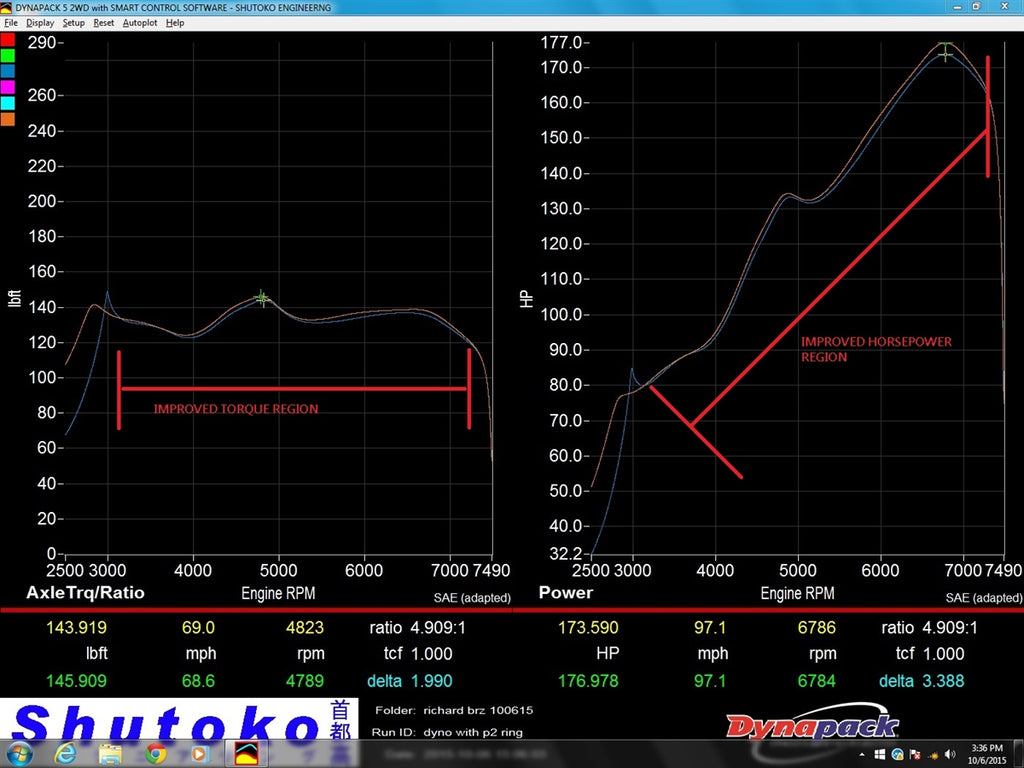Open the Autoplot menu
This screenshot has width=1024, height=768.
(140, 23)
